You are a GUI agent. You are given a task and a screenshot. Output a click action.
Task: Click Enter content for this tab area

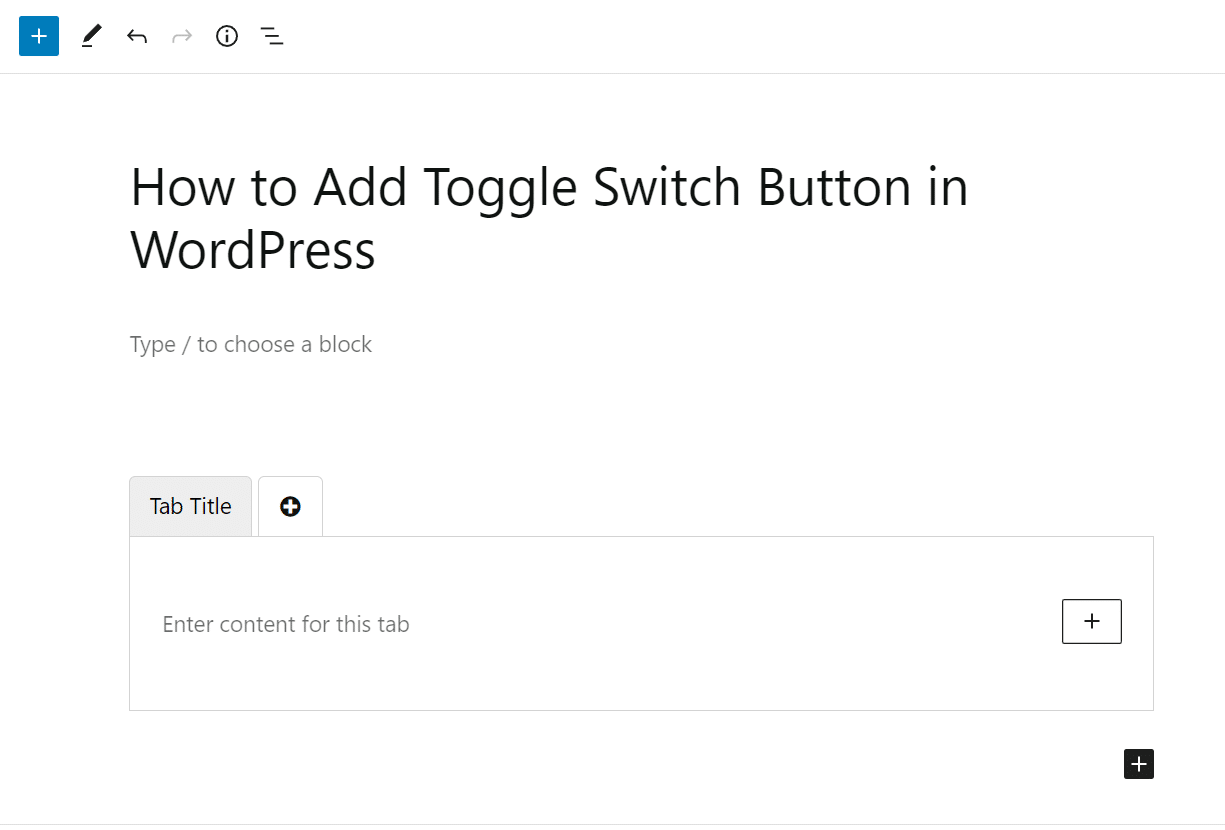286,623
